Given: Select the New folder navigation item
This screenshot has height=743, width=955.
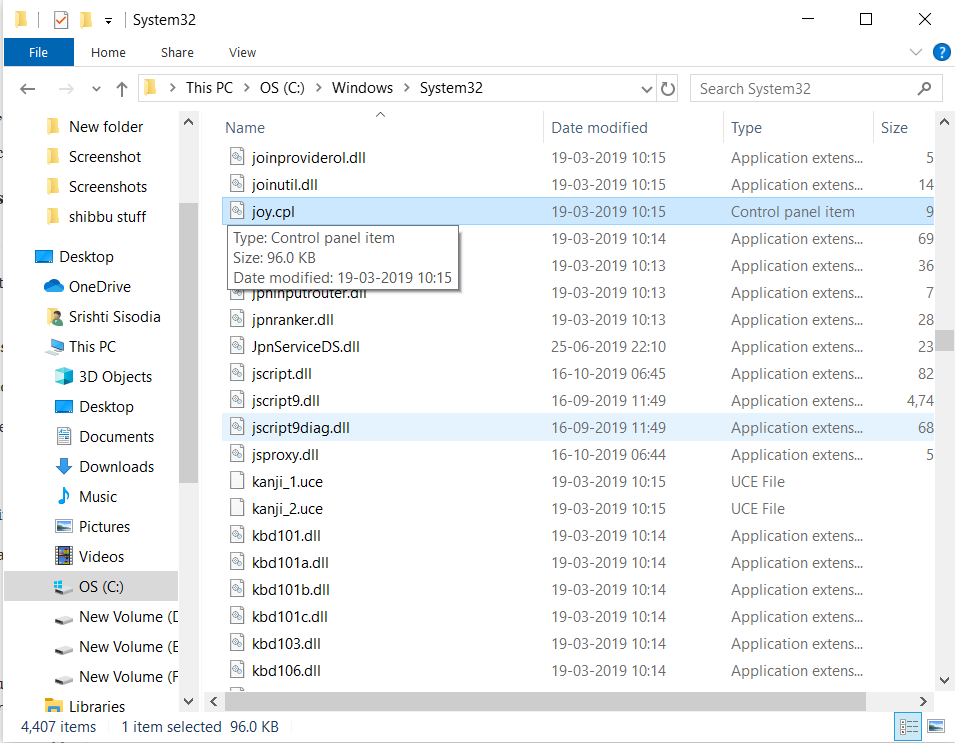Looking at the screenshot, I should coord(106,127).
